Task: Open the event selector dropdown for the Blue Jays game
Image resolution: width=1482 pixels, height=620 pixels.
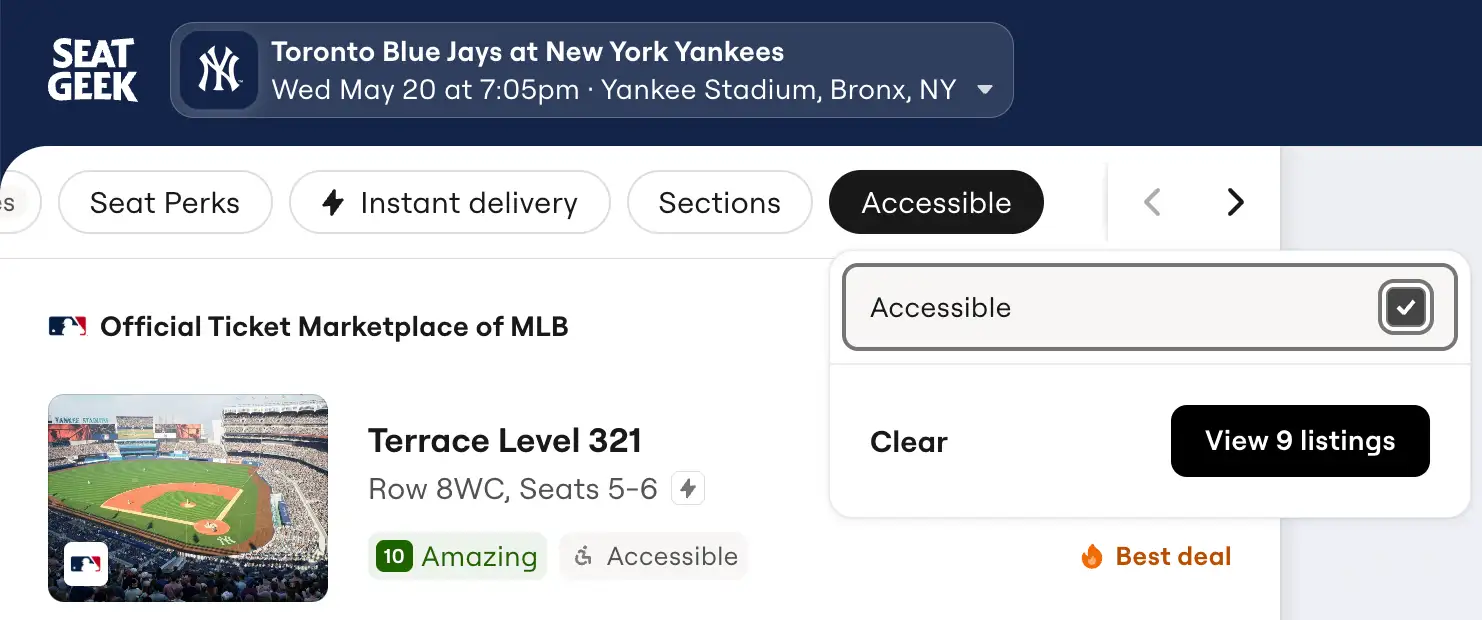Action: click(984, 90)
